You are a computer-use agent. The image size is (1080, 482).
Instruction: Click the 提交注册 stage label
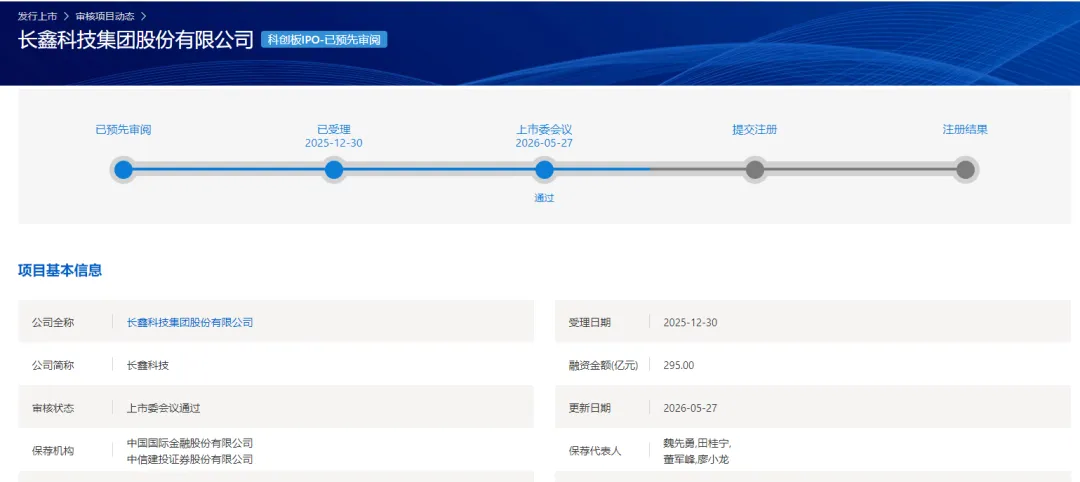[x=755, y=129]
